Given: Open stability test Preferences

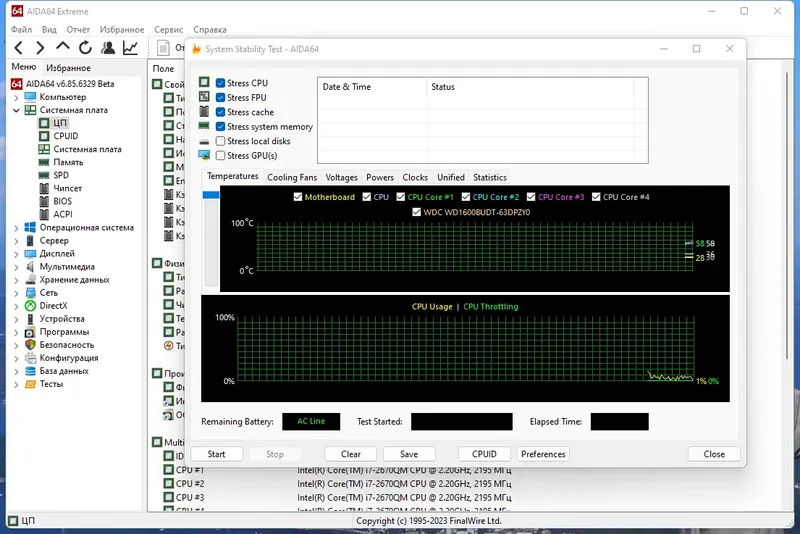Looking at the screenshot, I should point(543,454).
